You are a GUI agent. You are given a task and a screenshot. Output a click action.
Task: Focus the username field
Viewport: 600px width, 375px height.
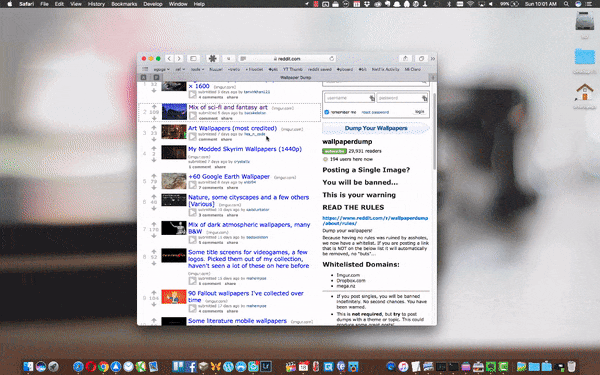tap(349, 98)
